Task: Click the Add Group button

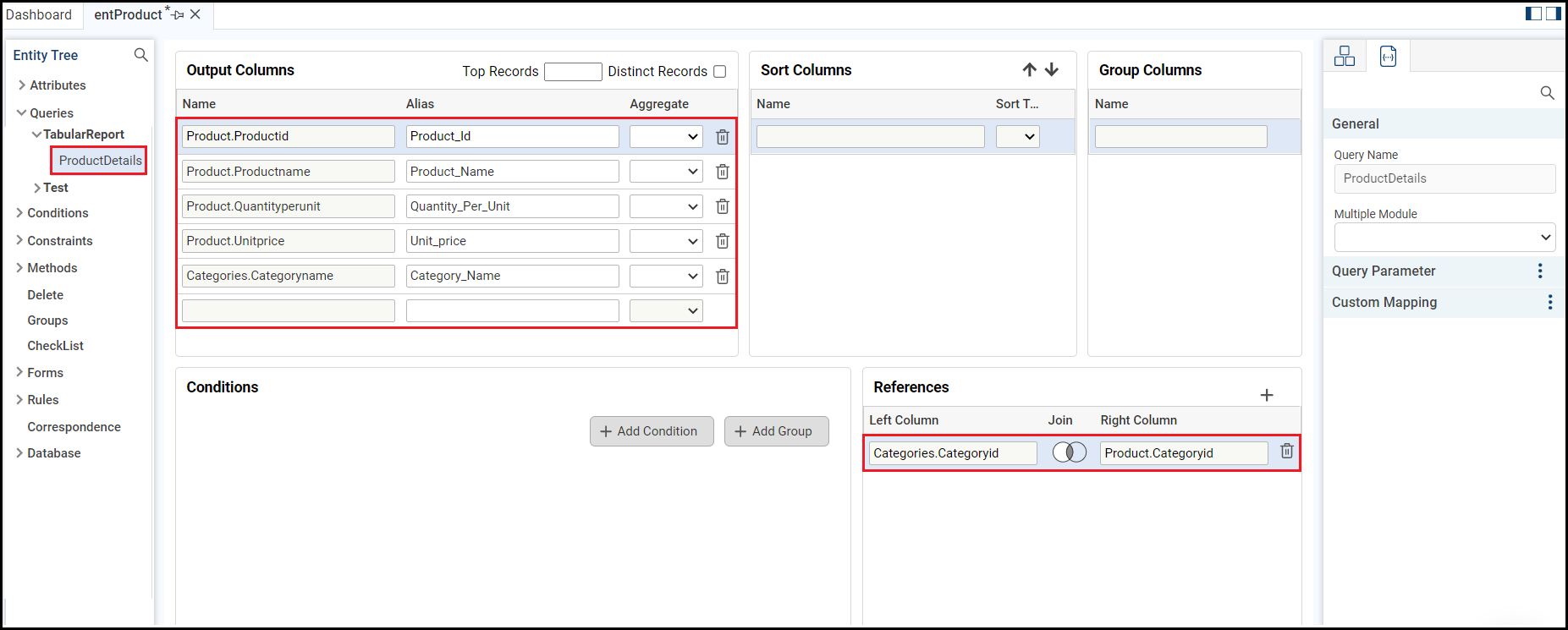Action: click(x=776, y=431)
